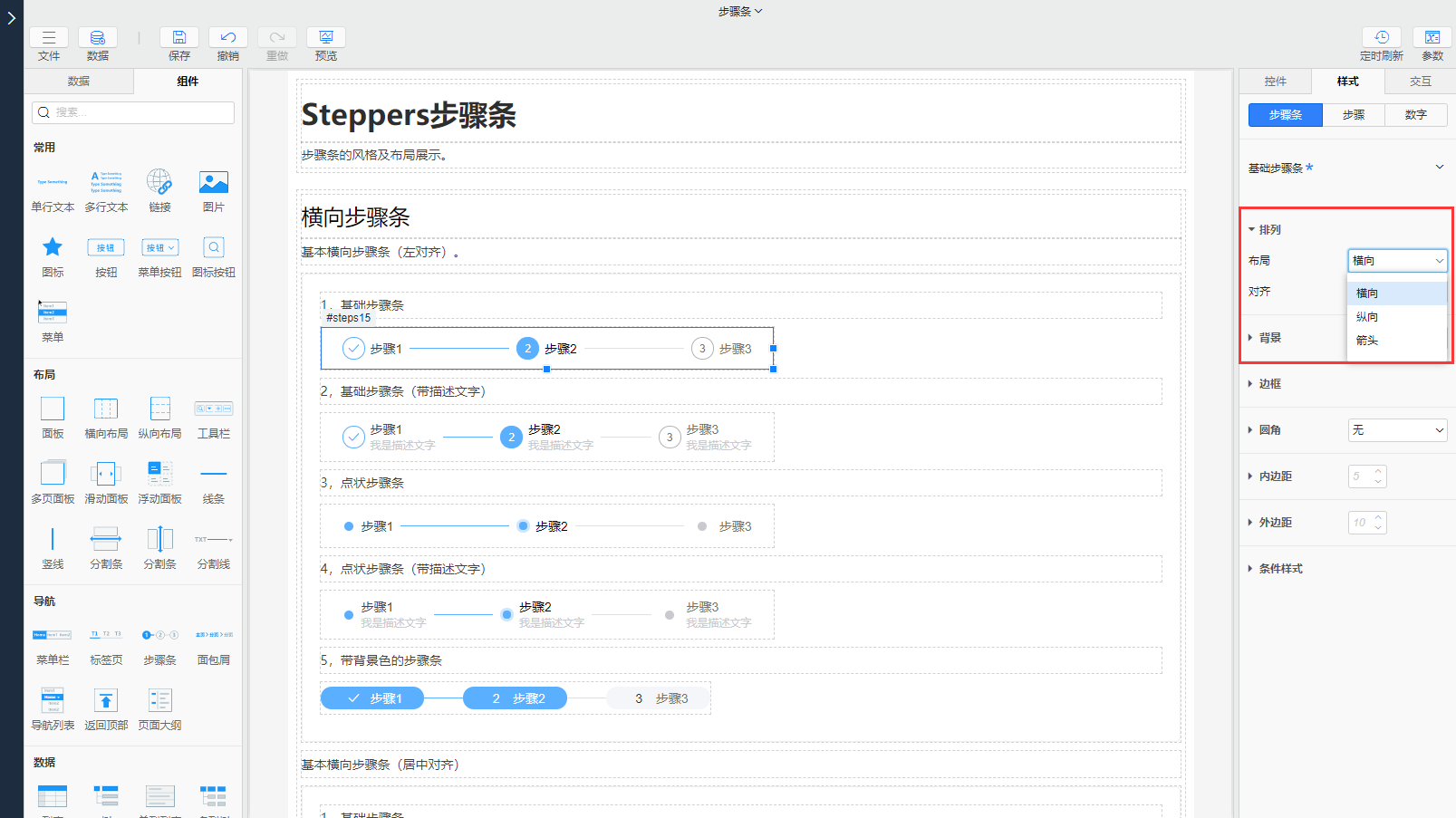Click the Save (保存) toolbar icon
This screenshot has height=818, width=1456.
point(179,38)
